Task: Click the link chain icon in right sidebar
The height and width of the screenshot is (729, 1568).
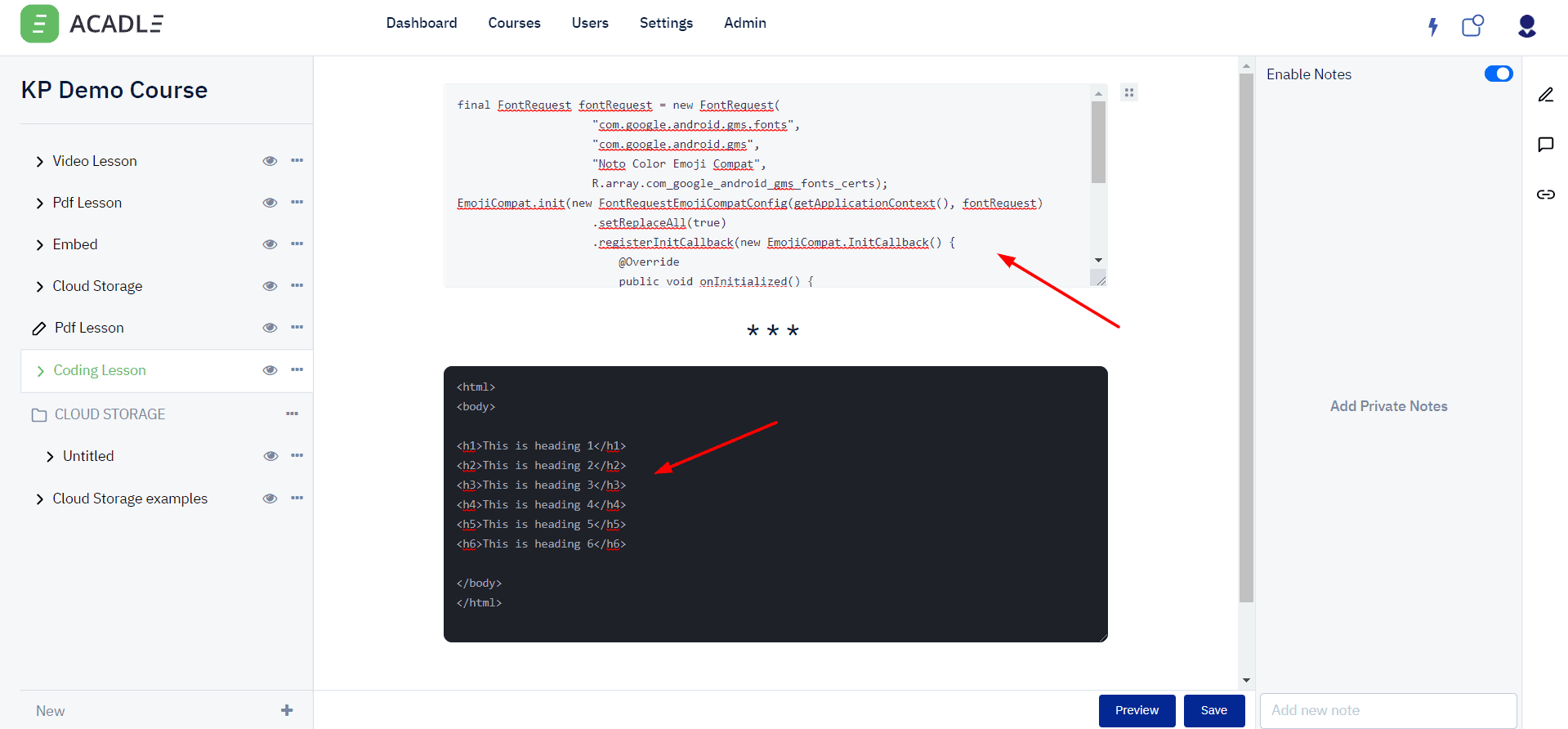Action: (1545, 195)
